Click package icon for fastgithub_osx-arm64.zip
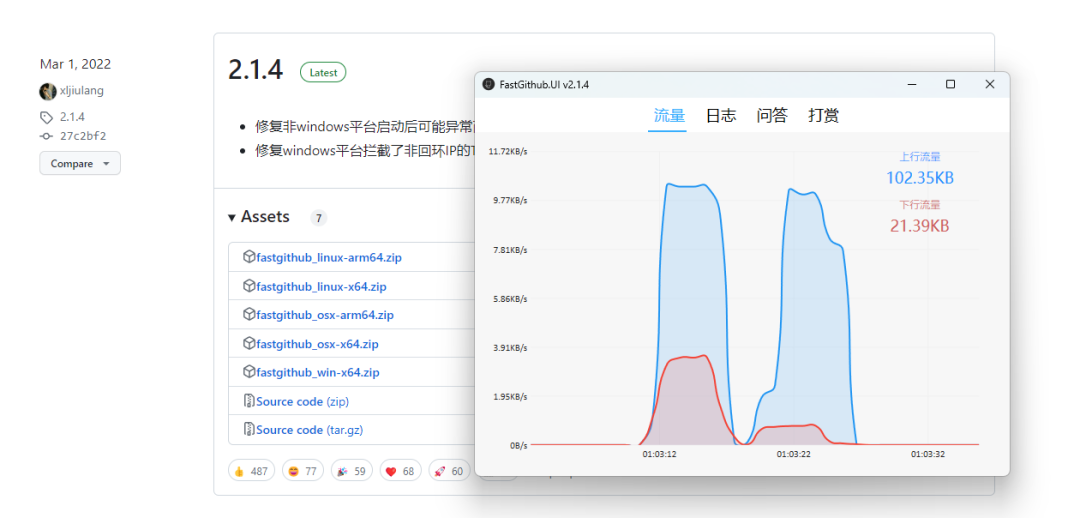Viewport: 1080px width, 518px height. click(249, 314)
